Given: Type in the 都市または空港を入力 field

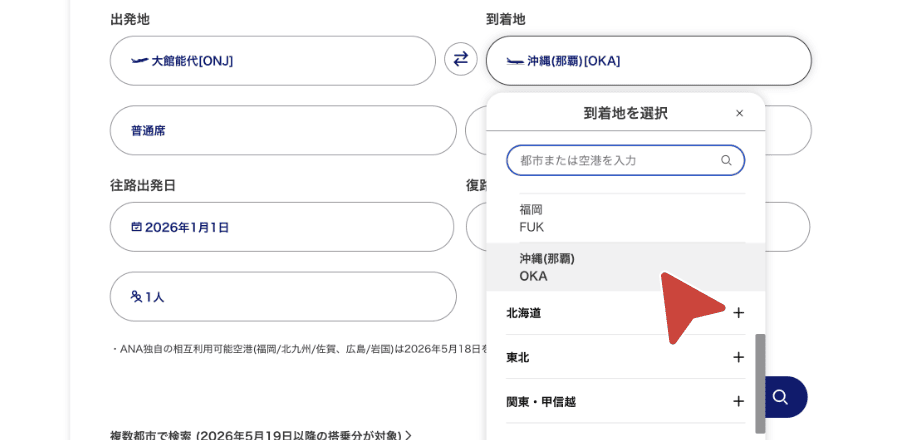Looking at the screenshot, I should point(615,160).
